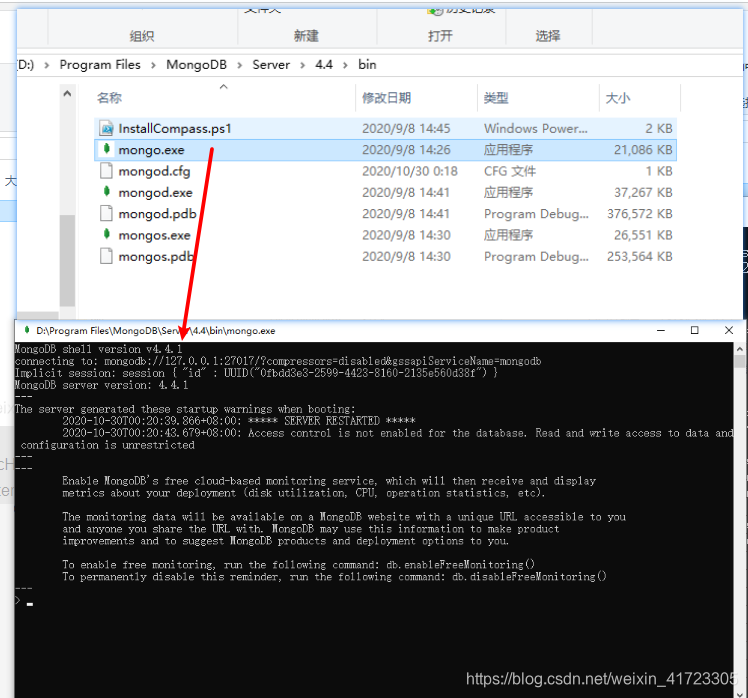Click the mongod.cfg file icon
Screen dimensions: 748x698
(106, 171)
